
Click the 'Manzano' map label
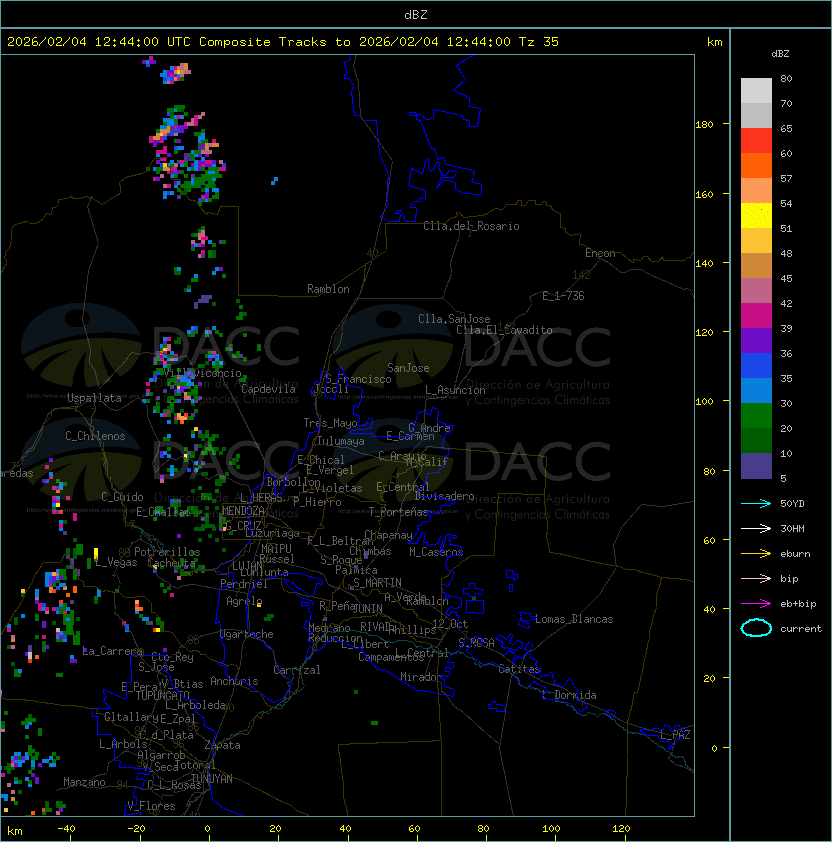click(x=84, y=782)
